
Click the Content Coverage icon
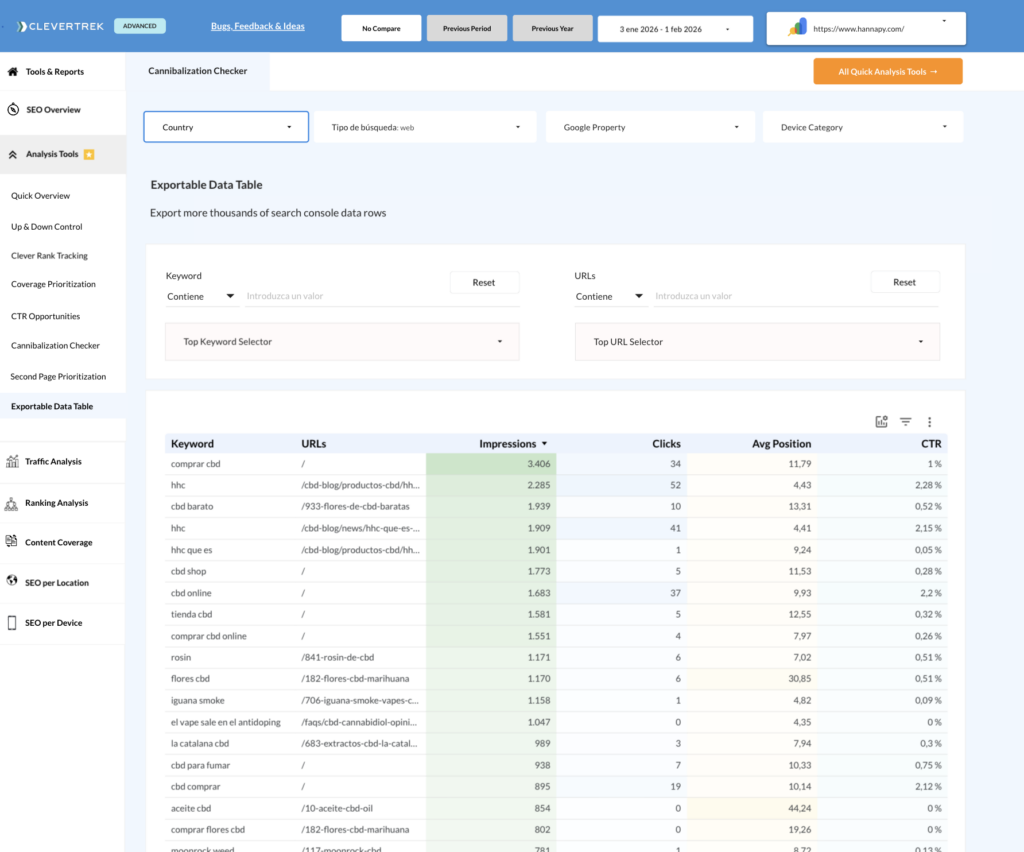(13, 542)
